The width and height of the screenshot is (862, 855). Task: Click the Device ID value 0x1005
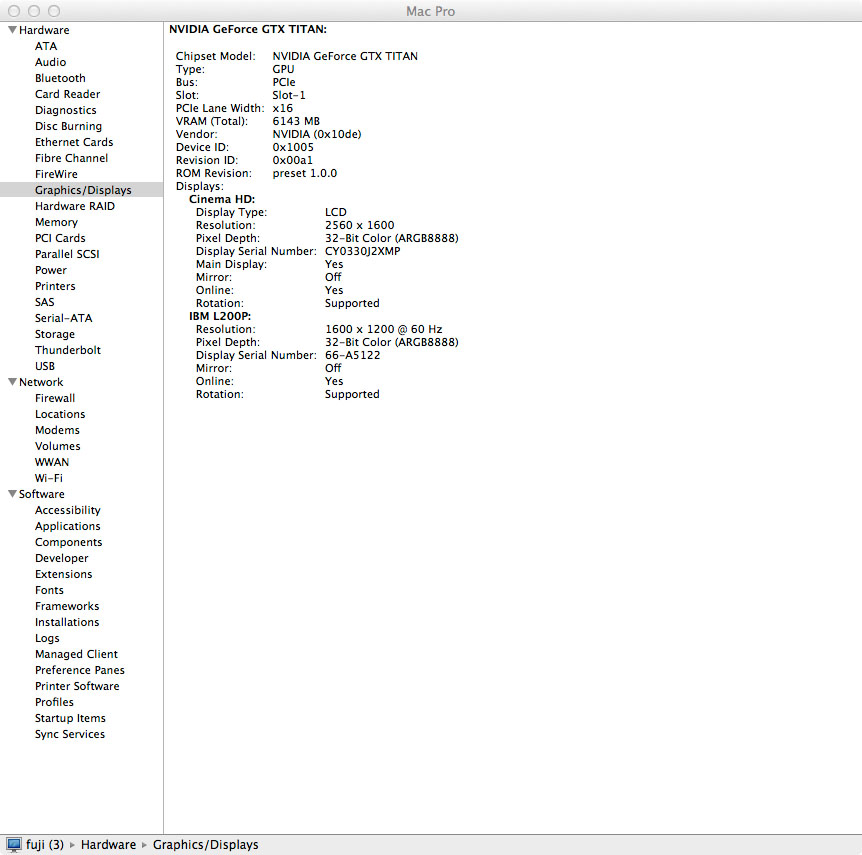pyautogui.click(x=292, y=147)
